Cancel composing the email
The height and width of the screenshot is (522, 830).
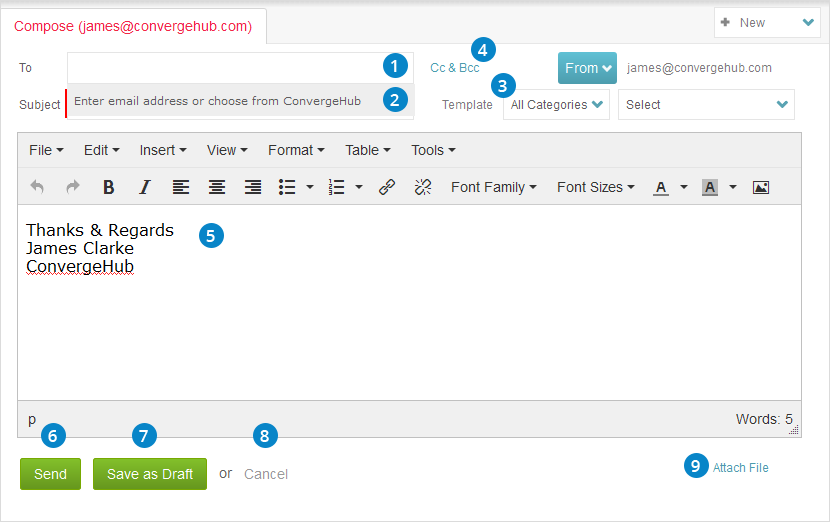(266, 474)
